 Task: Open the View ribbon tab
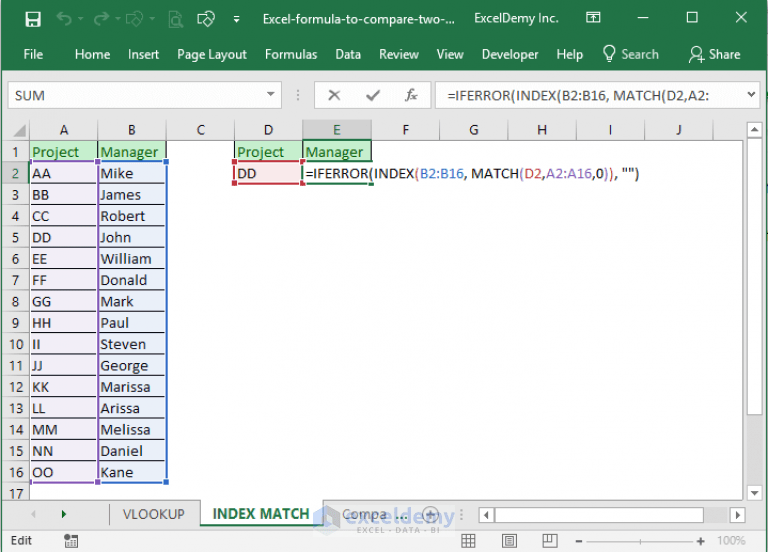click(450, 54)
